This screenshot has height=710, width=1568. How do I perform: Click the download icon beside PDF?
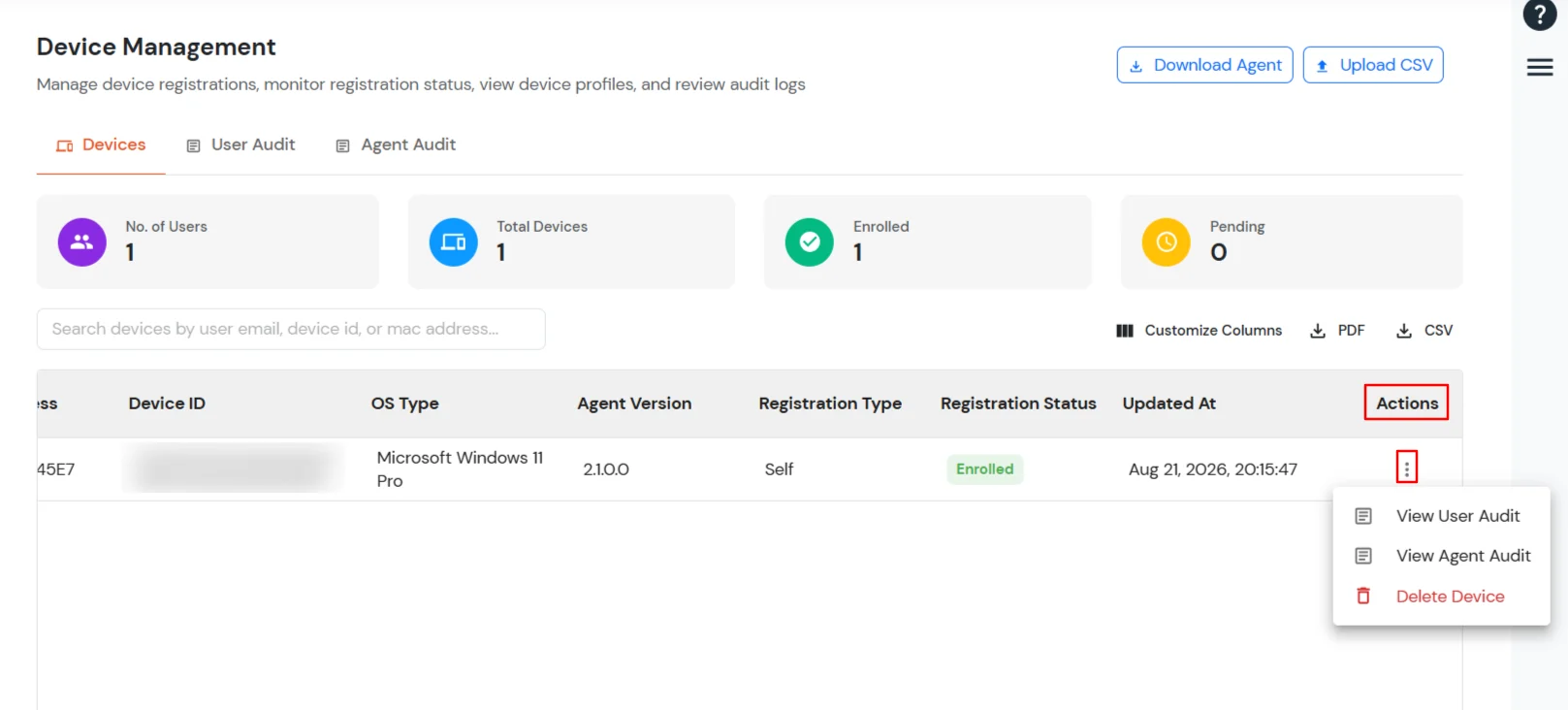[1318, 331]
